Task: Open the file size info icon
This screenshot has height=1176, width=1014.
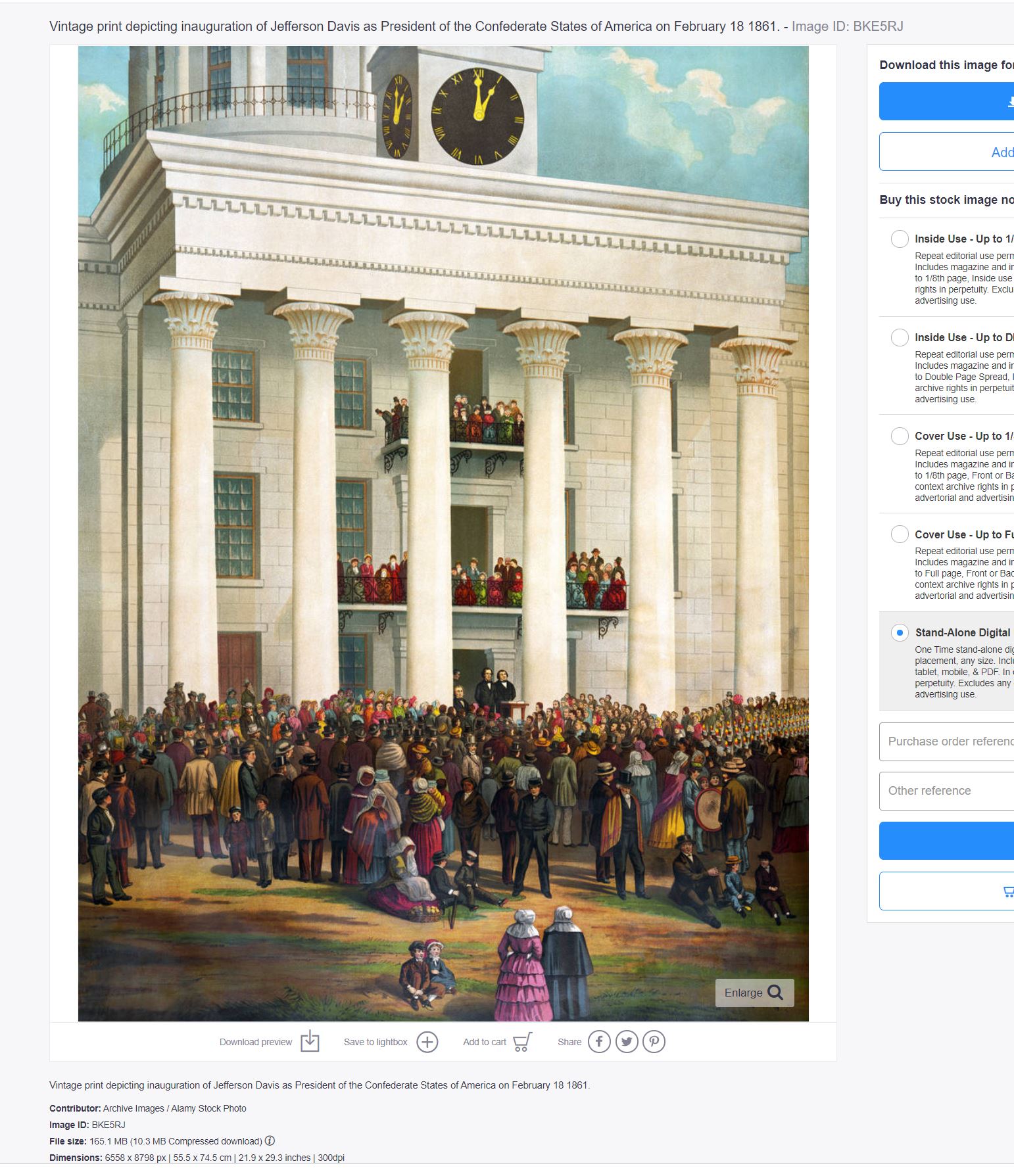Action: (270, 1141)
